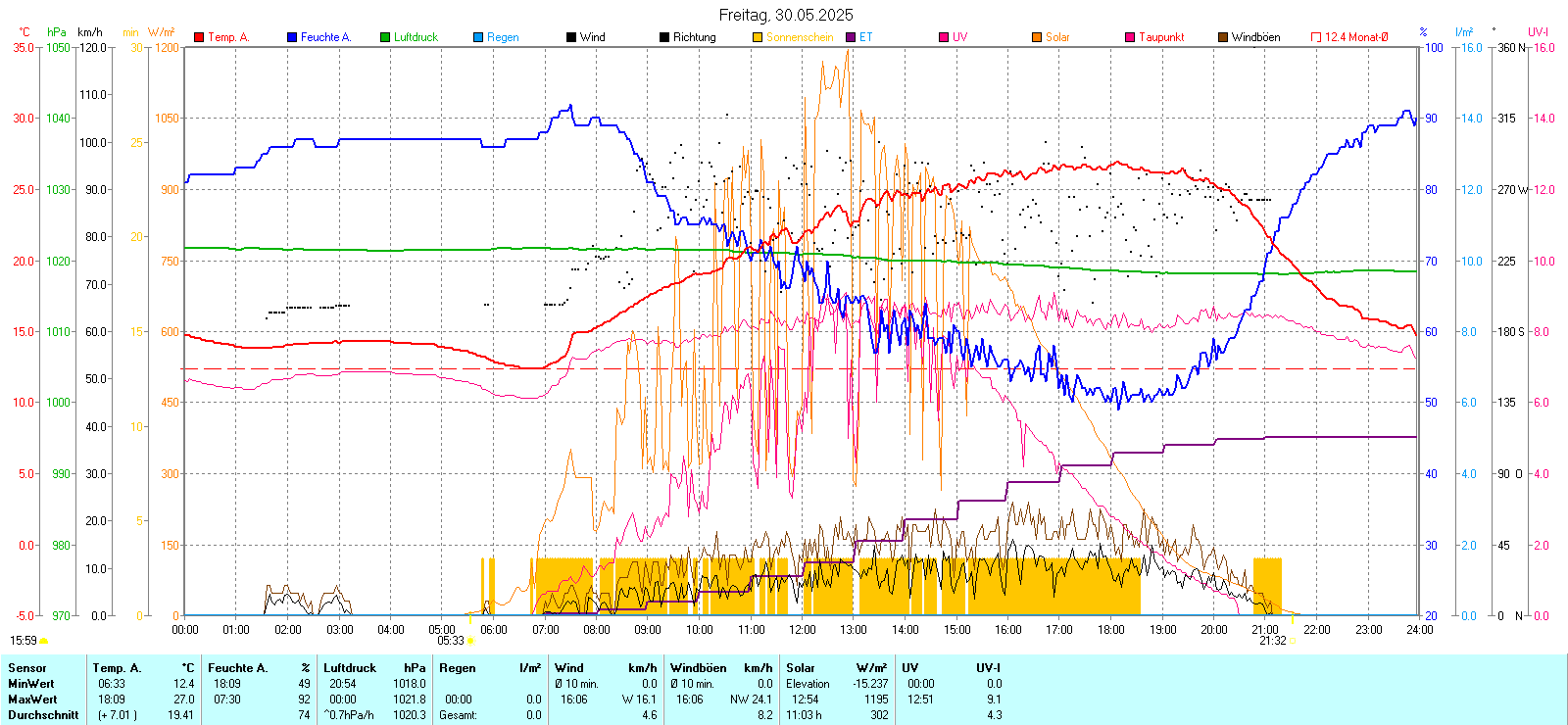Screen dimensions: 1568x725
Task: Click the Luftdruck column header in the table
Action: point(350,668)
